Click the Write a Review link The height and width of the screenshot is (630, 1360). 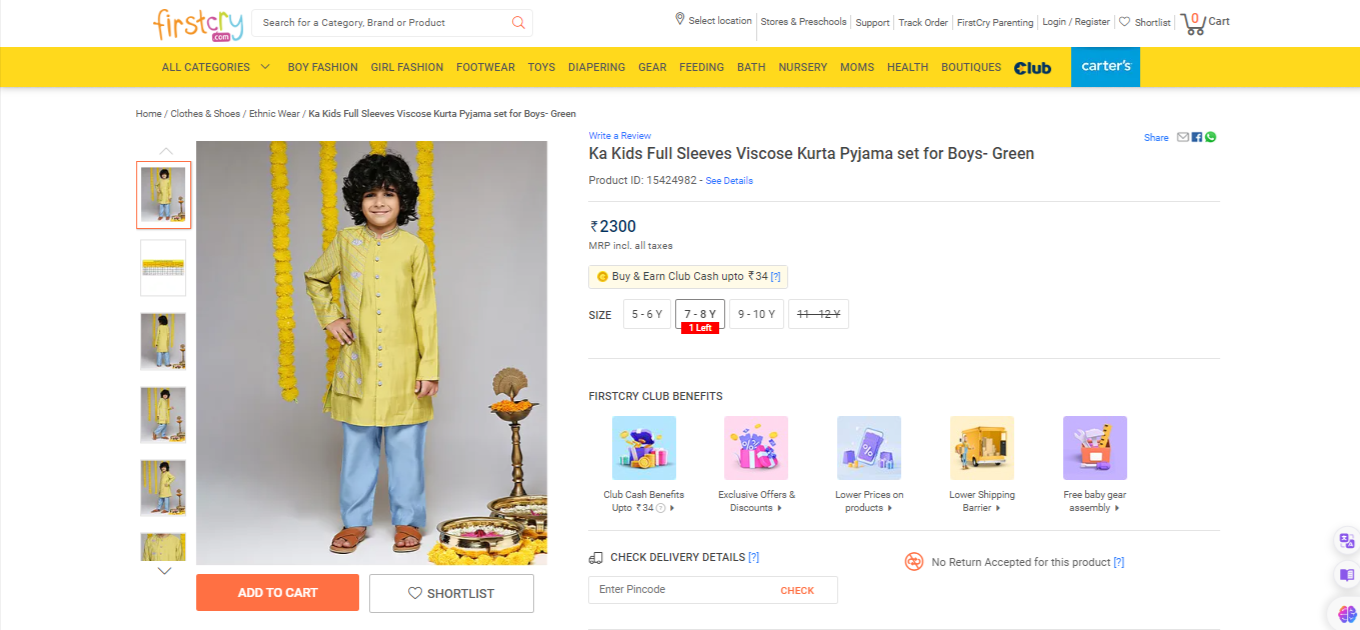(619, 136)
